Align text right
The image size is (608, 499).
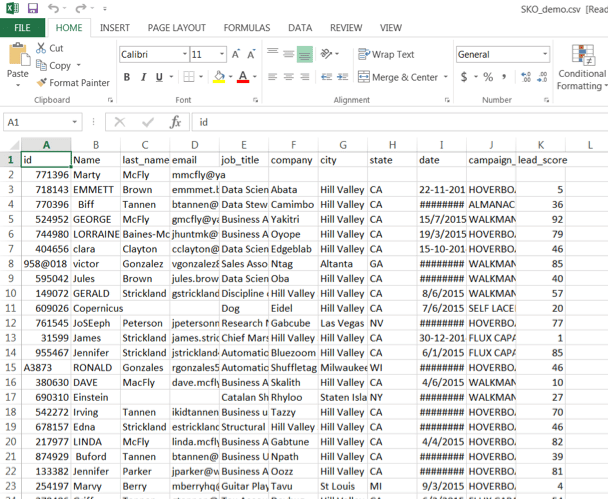pos(305,77)
